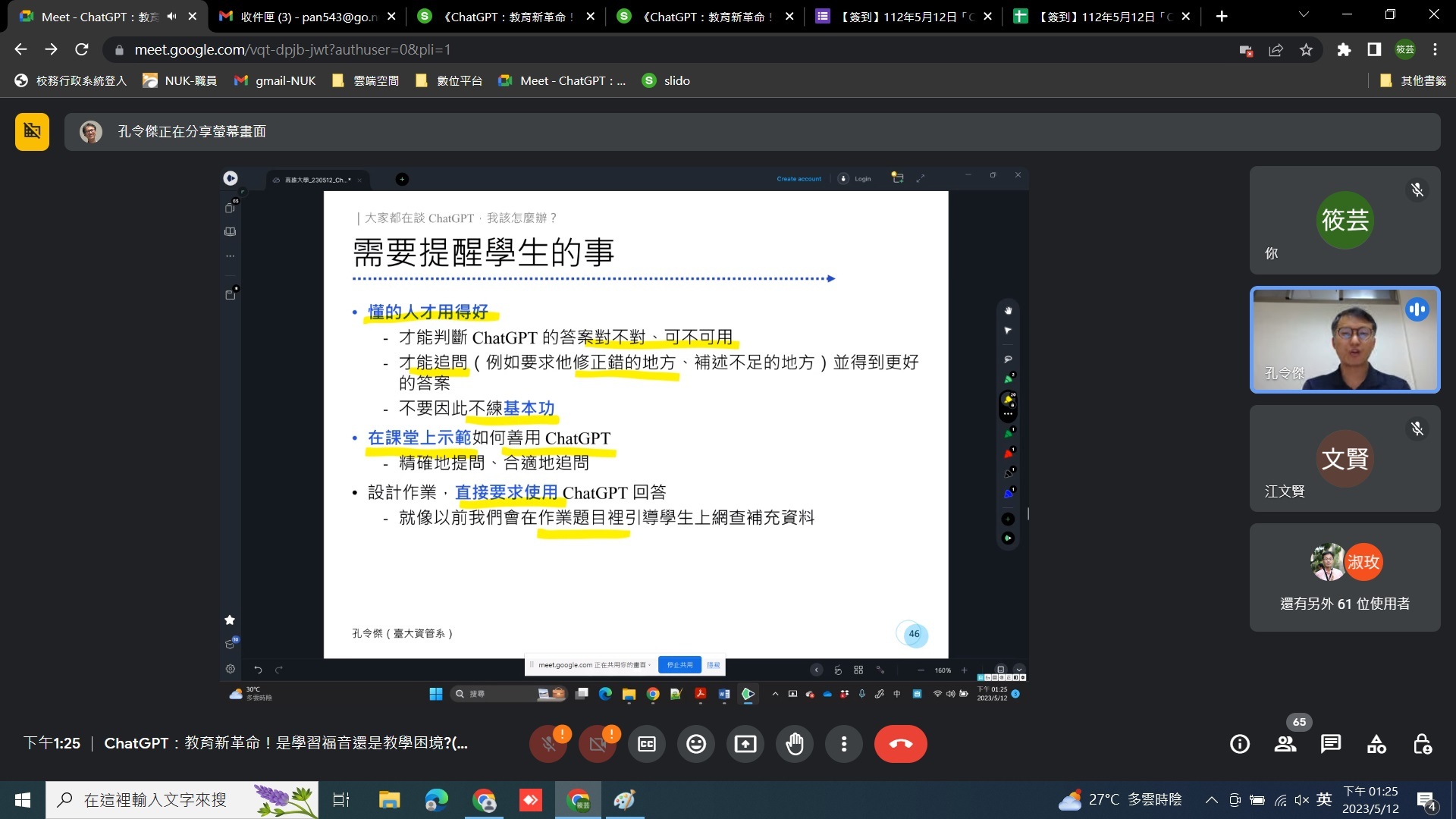
Task: Expand 數位平台 bookmark folder
Action: 449,81
